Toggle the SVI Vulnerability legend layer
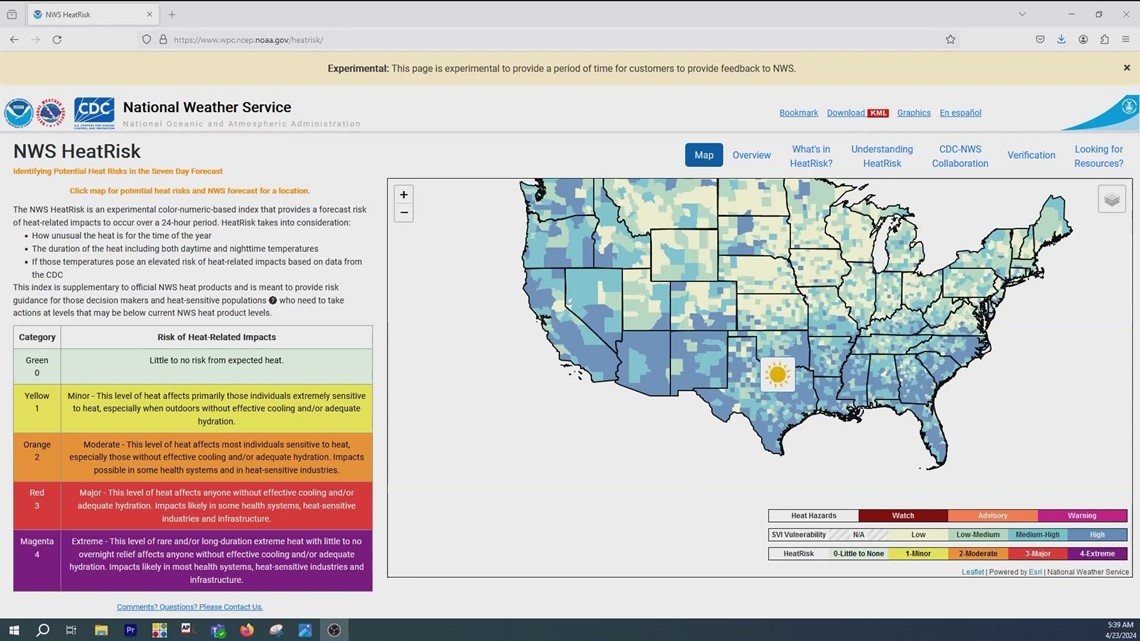The height and width of the screenshot is (641, 1140). tap(799, 534)
